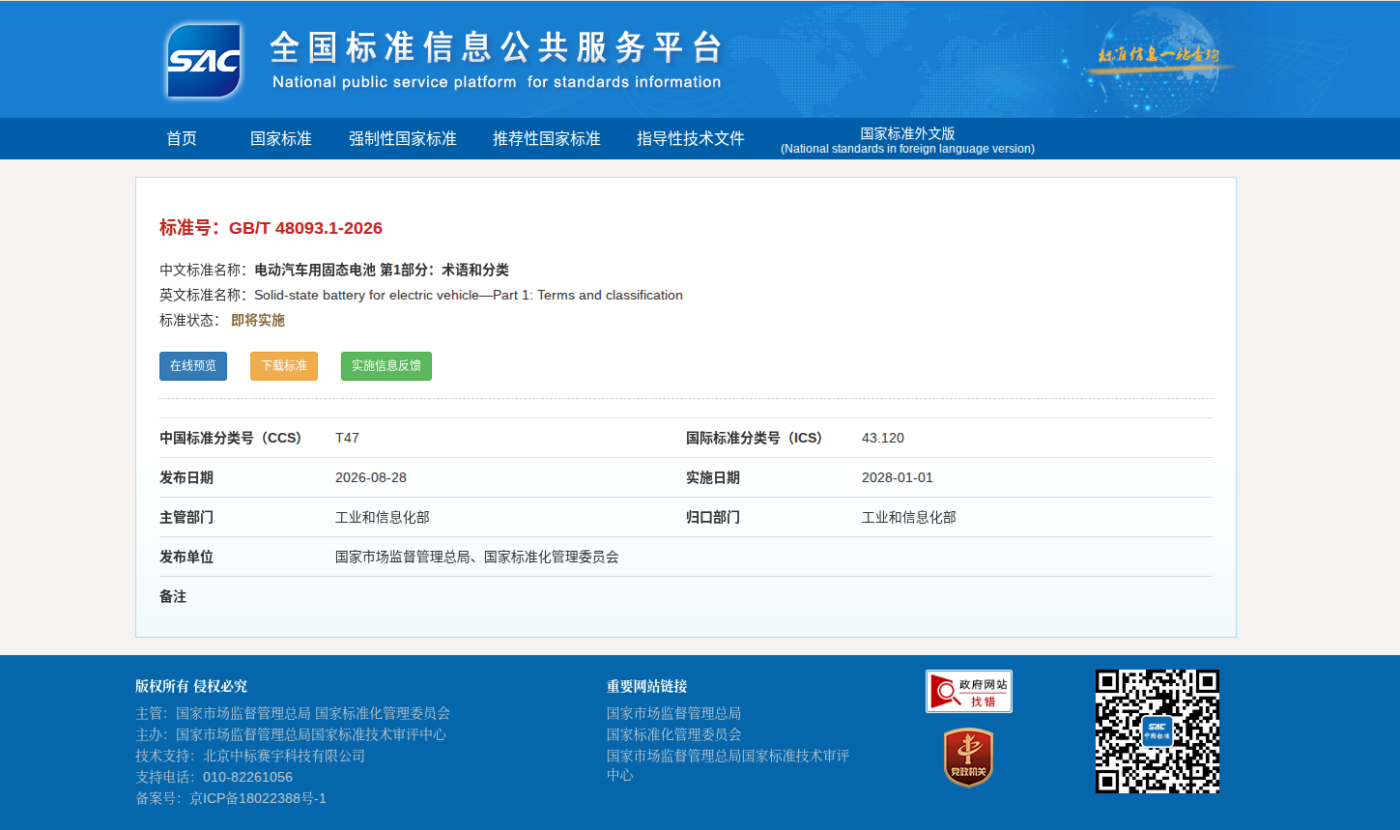Click the SAC logo icon
Image resolution: width=1400 pixels, height=830 pixels.
tap(204, 61)
